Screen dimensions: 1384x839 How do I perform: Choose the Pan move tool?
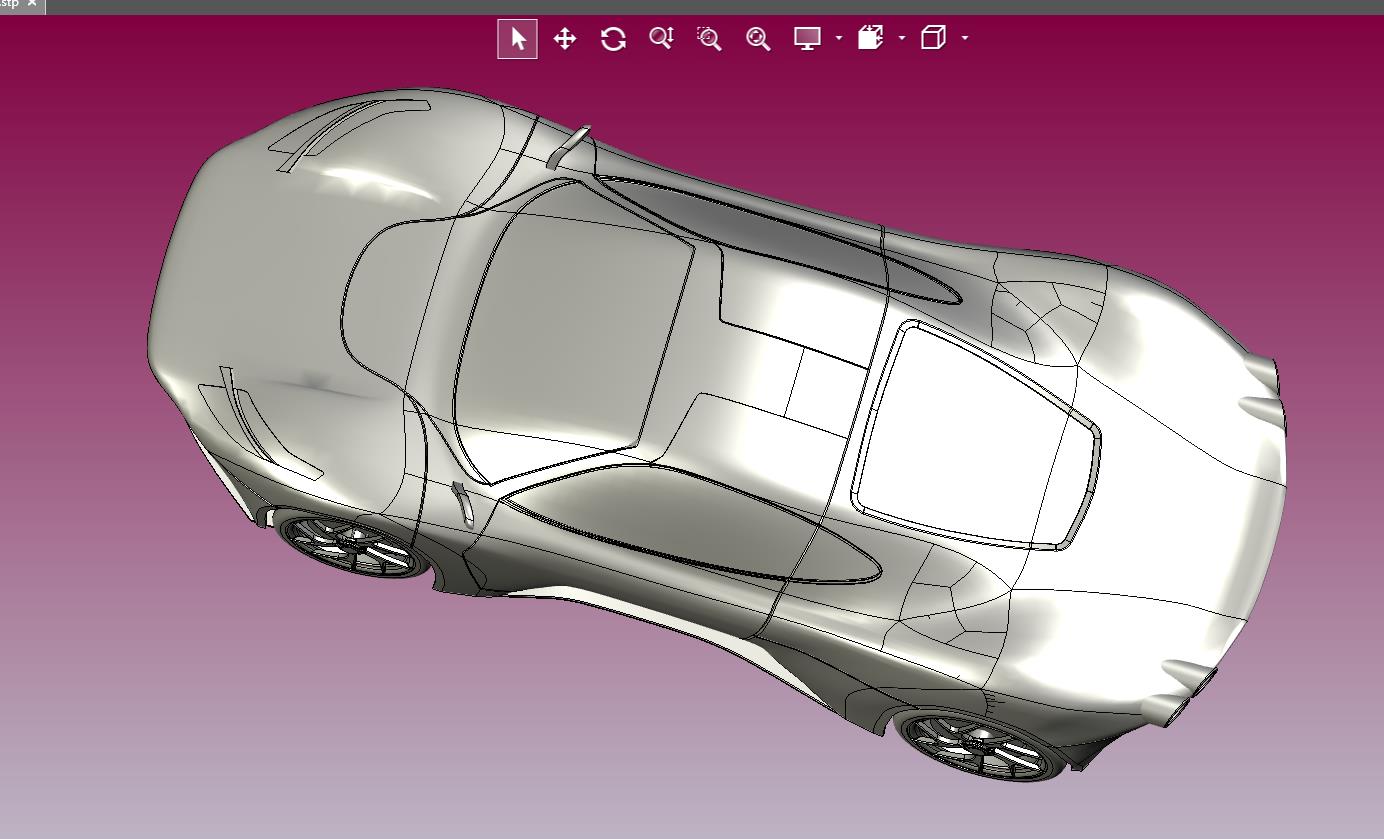click(565, 39)
